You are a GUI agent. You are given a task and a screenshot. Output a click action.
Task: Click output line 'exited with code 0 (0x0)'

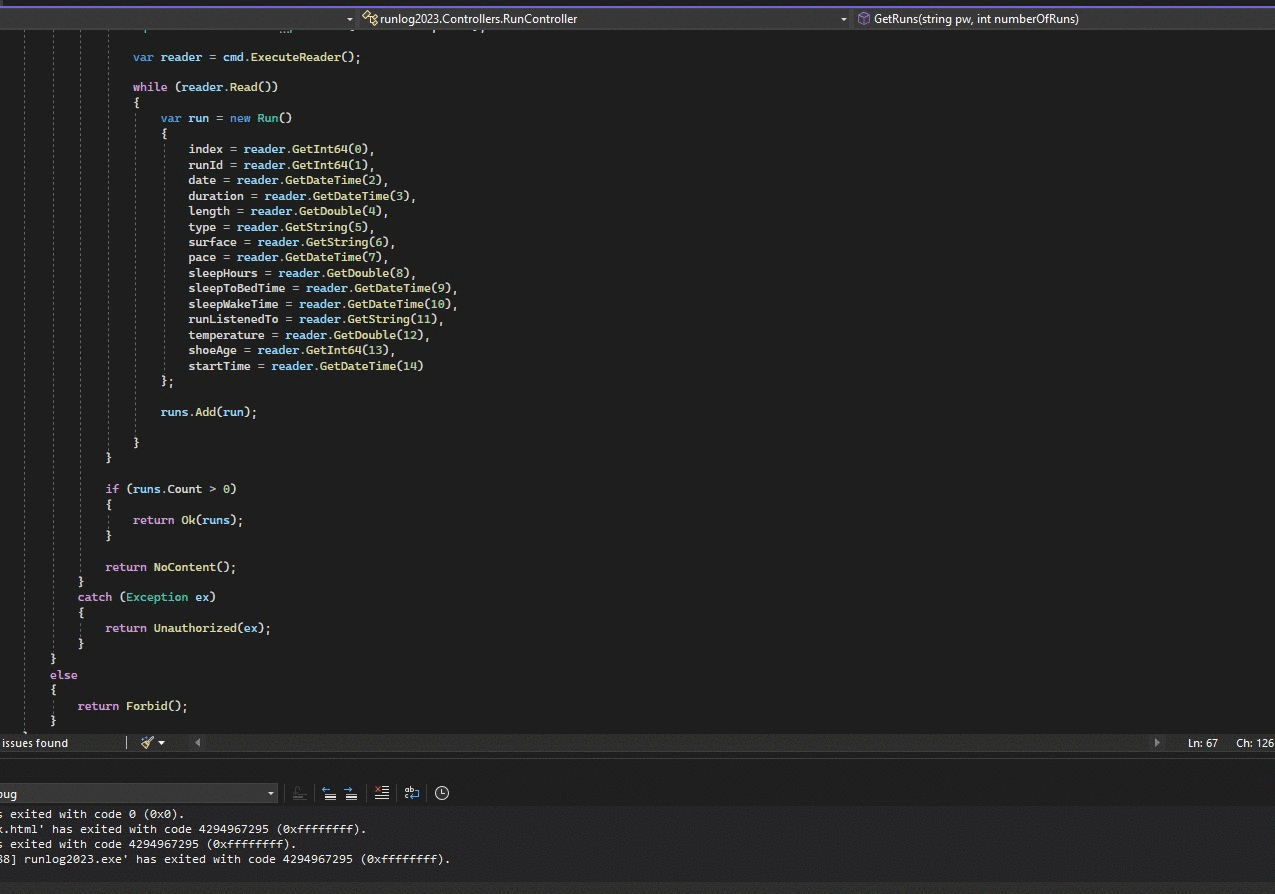pos(92,814)
